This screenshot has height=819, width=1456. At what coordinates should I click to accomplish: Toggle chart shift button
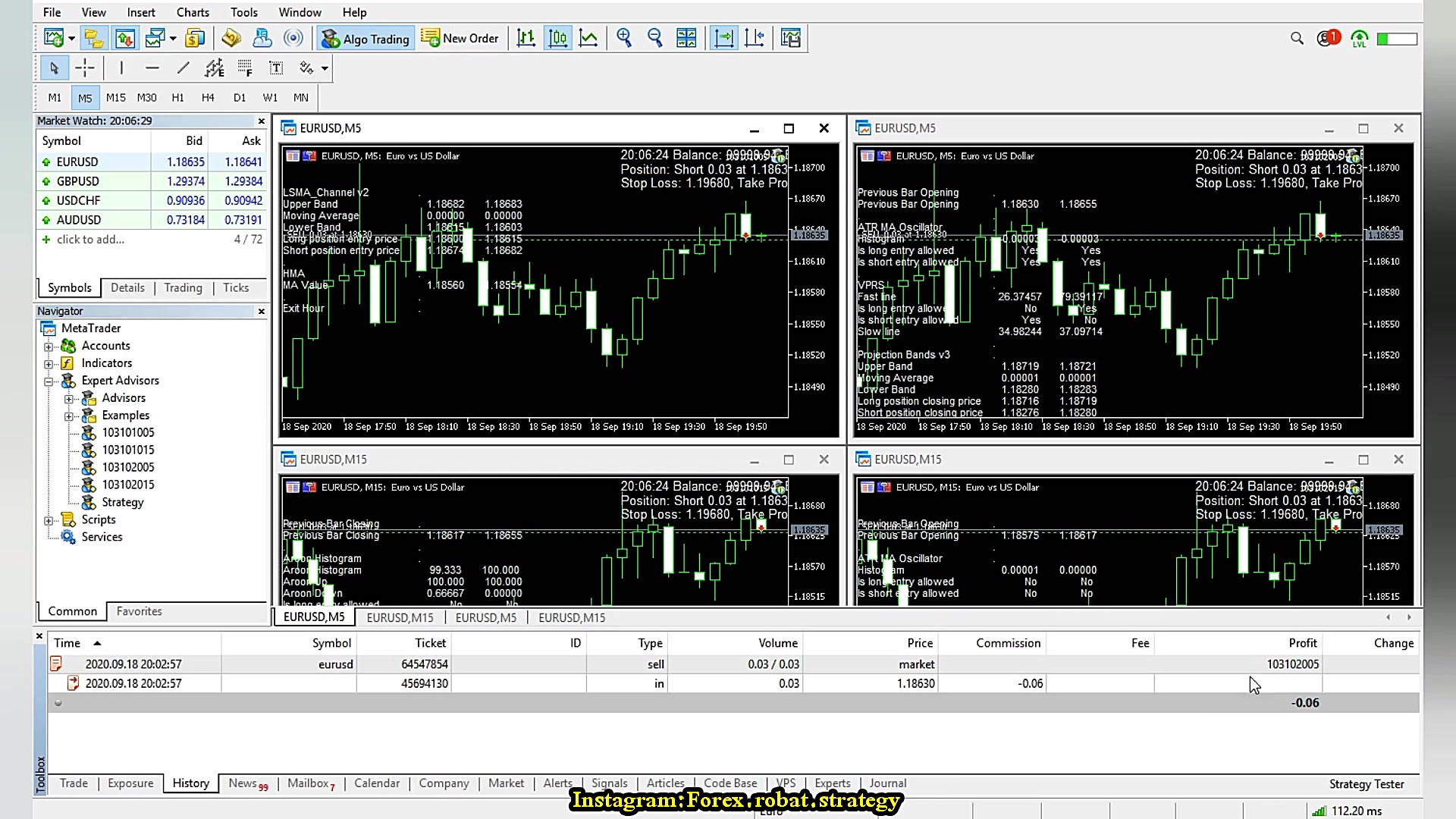pos(755,39)
